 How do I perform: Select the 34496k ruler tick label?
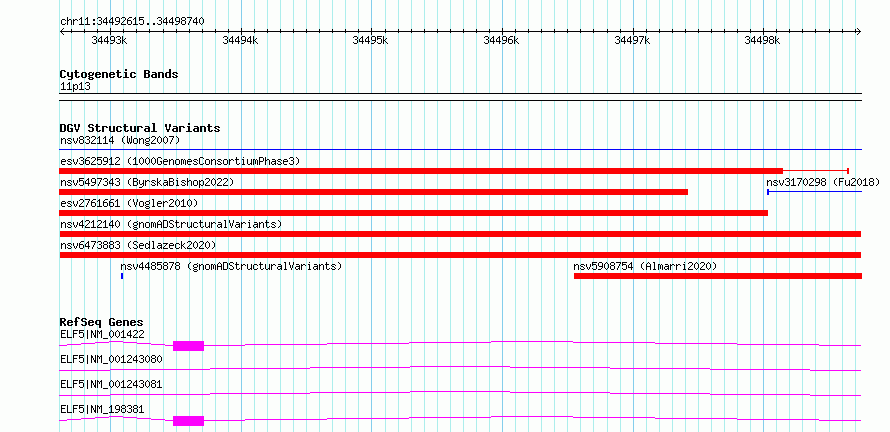[501, 40]
